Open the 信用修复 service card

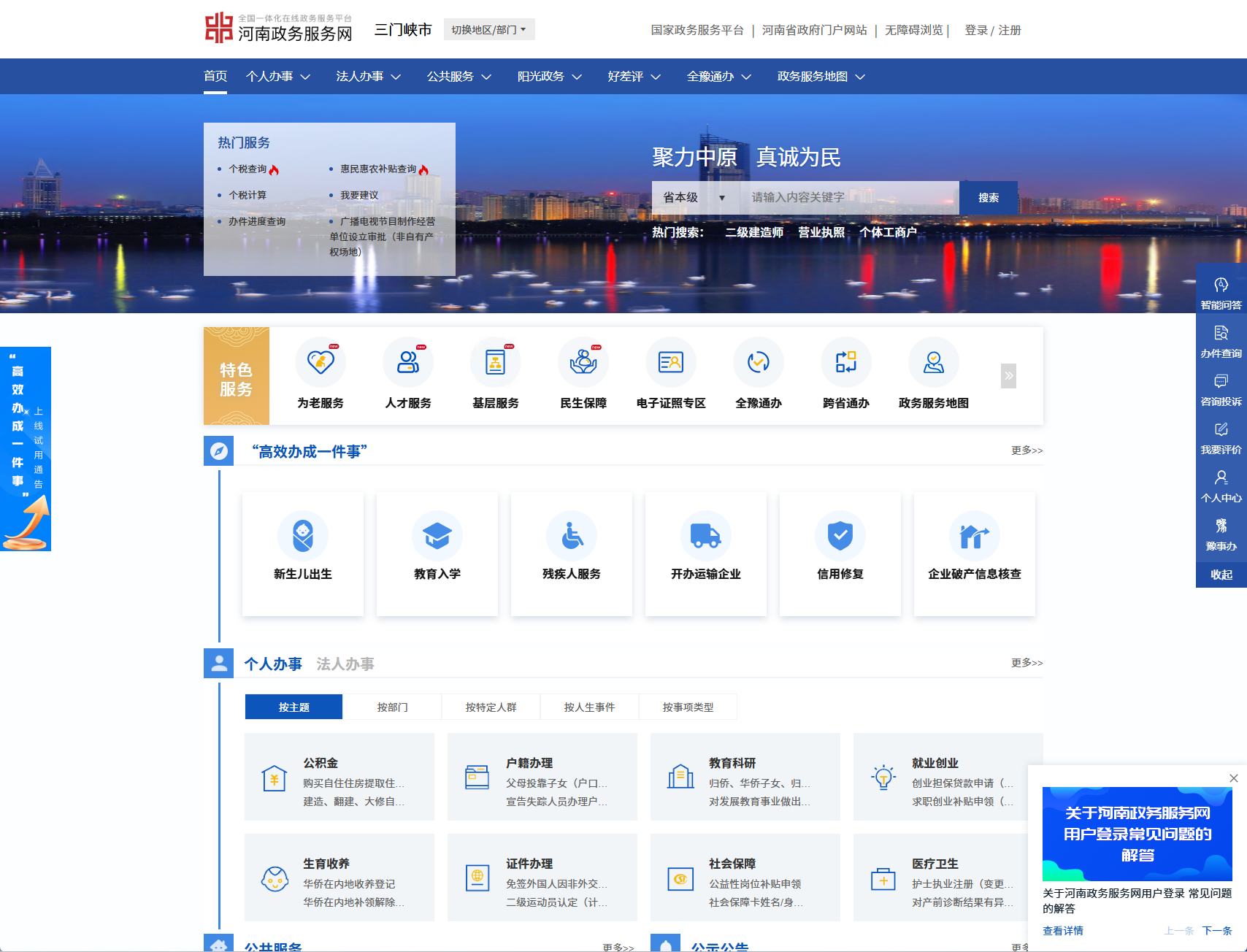tap(840, 554)
